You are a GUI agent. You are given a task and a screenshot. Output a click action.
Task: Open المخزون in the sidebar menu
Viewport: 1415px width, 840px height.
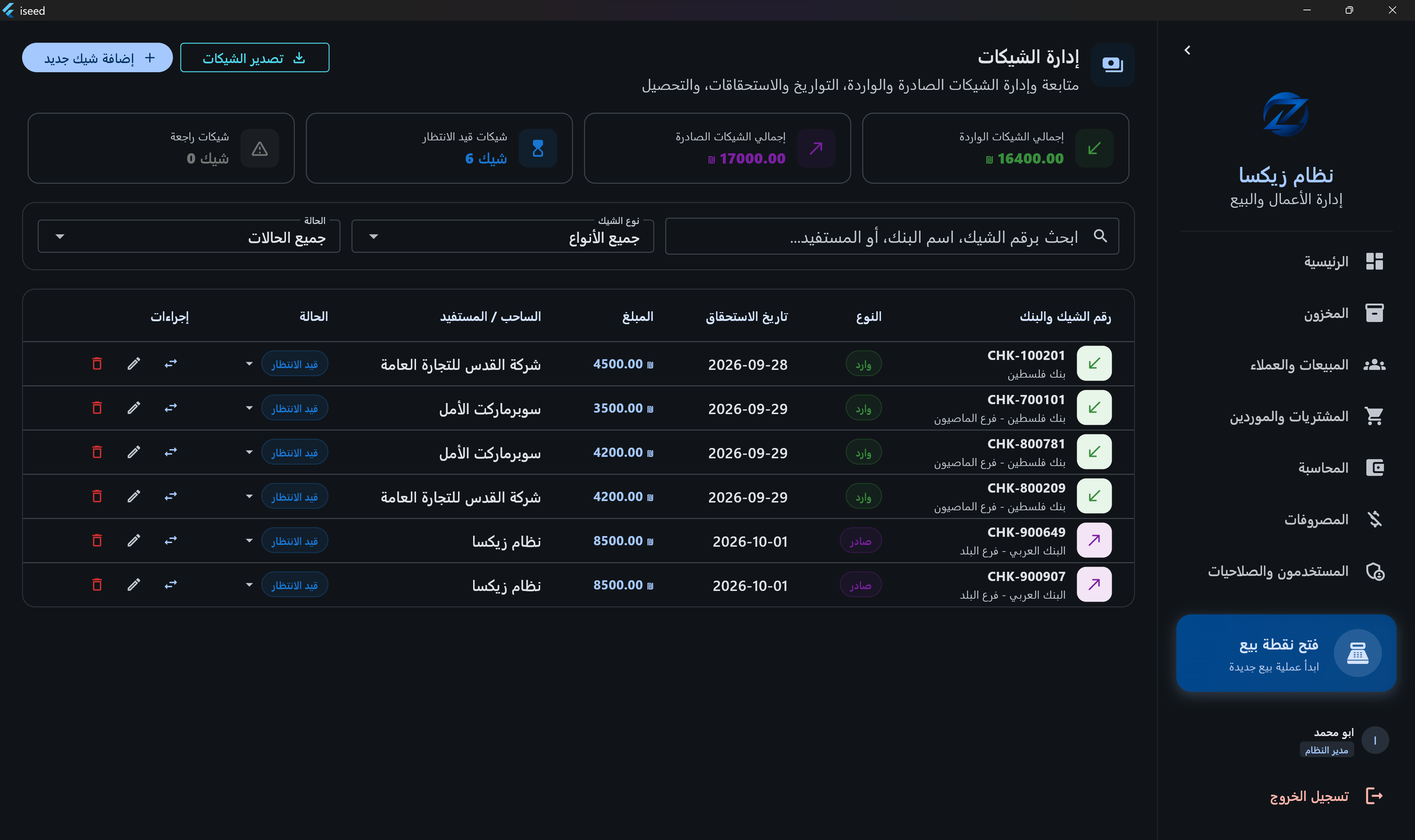click(1286, 313)
